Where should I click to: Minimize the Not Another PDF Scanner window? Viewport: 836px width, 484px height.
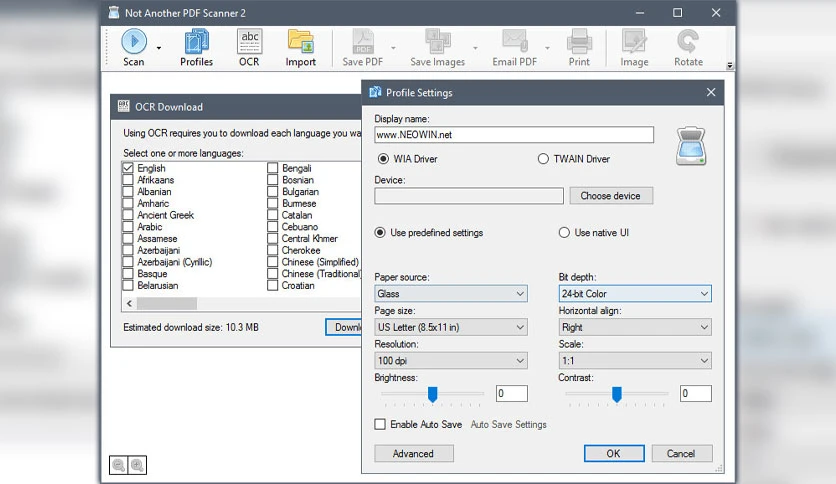640,13
